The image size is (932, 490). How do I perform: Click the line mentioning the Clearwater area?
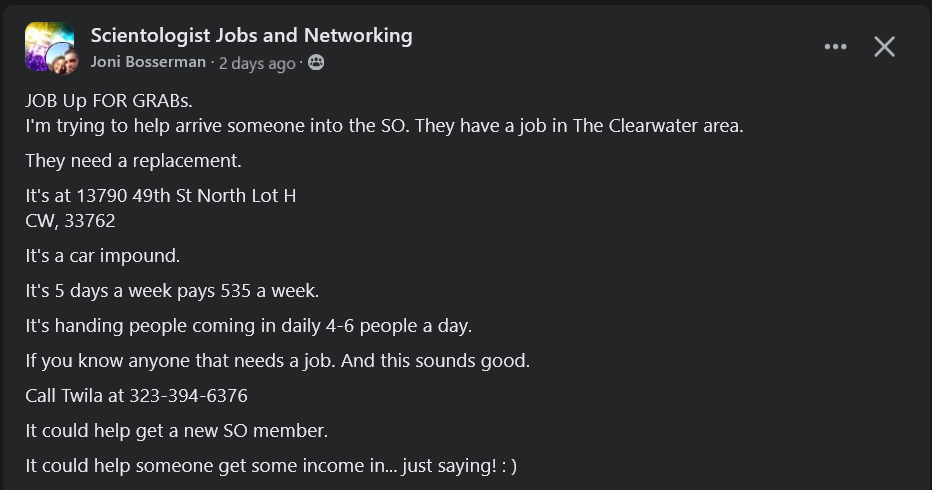point(384,127)
